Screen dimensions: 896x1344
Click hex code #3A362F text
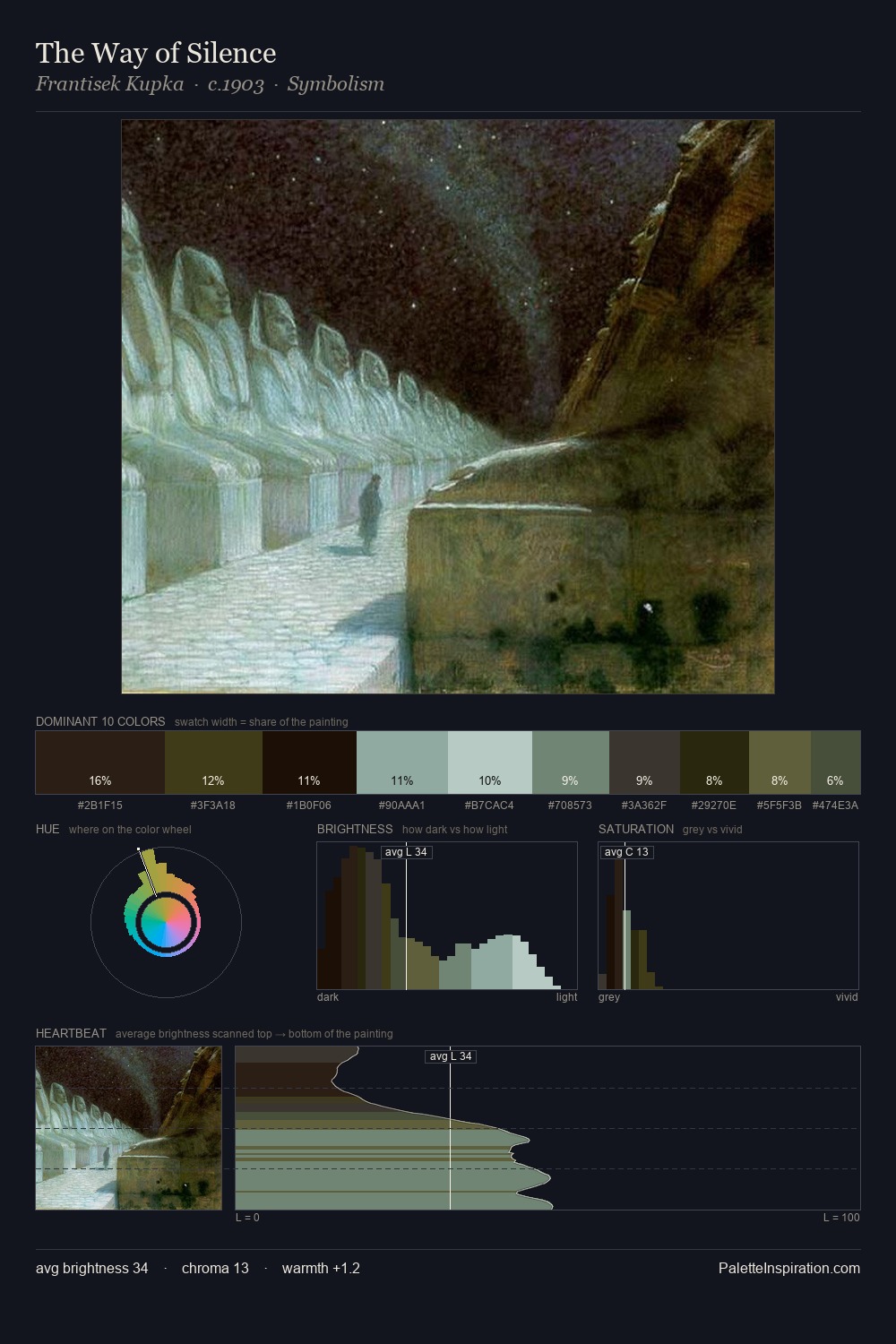[x=644, y=806]
